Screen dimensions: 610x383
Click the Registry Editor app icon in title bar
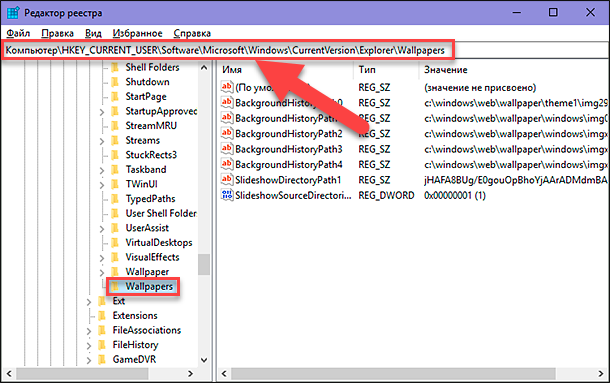click(12, 12)
